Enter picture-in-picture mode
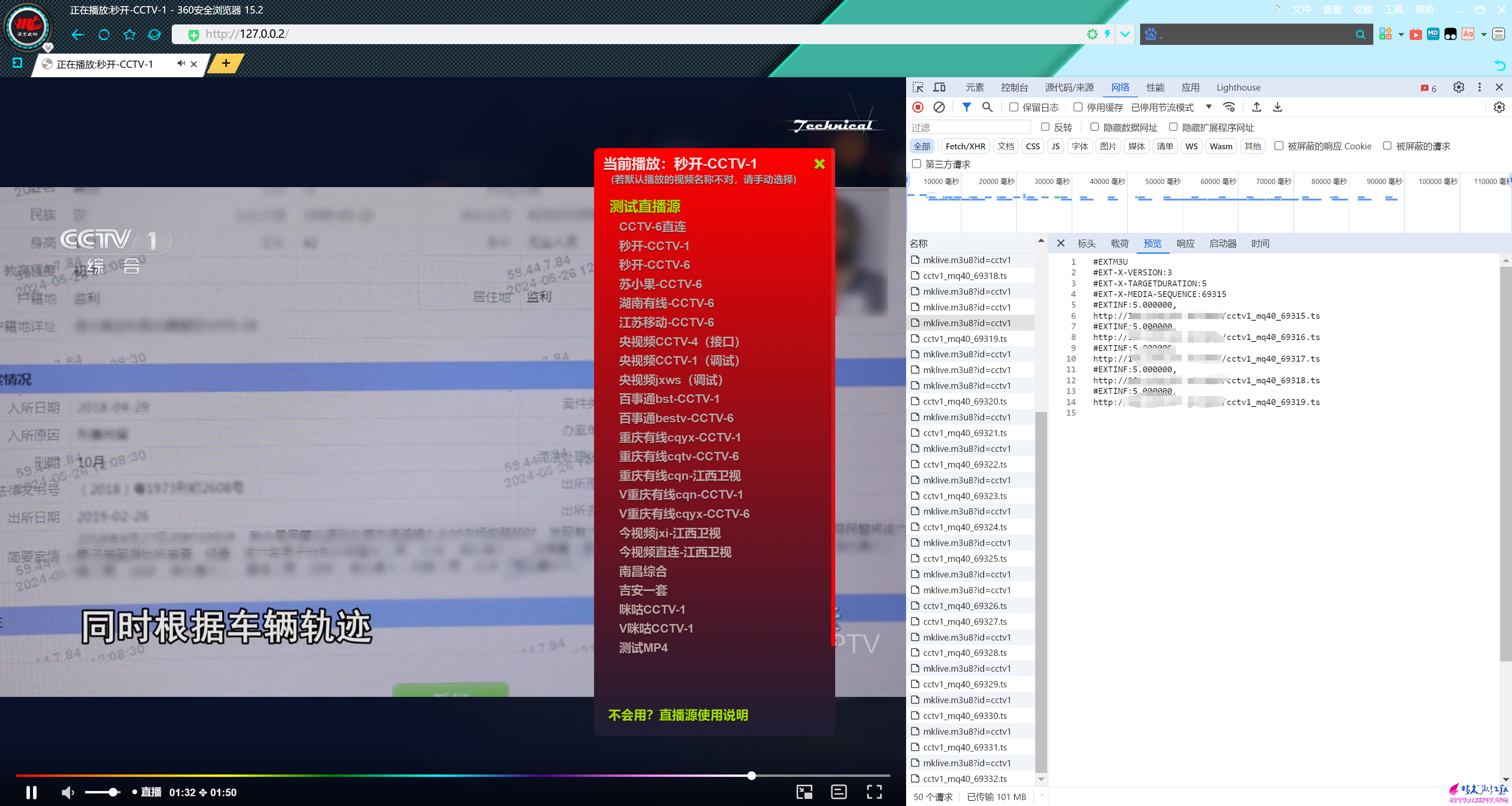 [804, 792]
